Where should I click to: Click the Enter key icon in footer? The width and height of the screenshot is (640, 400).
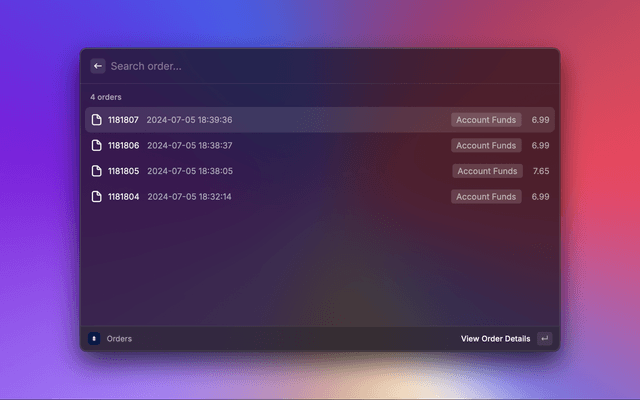[544, 339]
